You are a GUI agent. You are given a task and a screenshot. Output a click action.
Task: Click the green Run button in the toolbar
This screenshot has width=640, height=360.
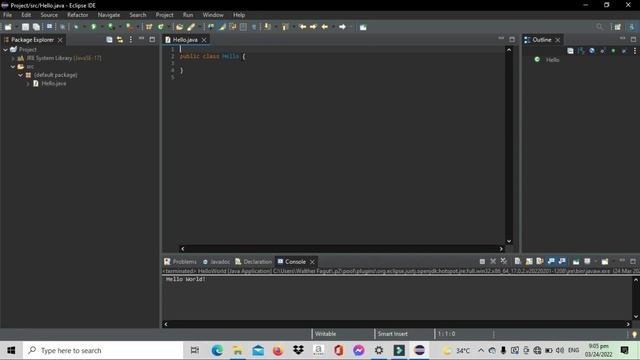click(x=93, y=27)
